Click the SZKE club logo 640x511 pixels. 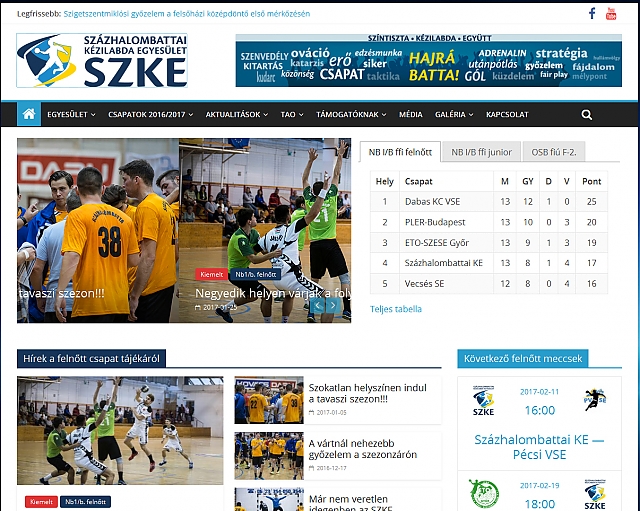[x=102, y=60]
